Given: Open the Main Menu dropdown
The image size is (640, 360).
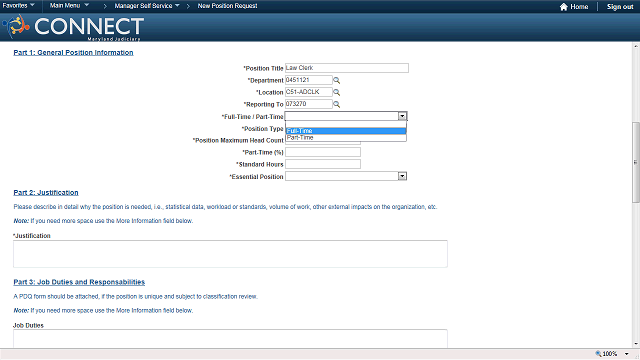Looking at the screenshot, I should click(x=69, y=6).
